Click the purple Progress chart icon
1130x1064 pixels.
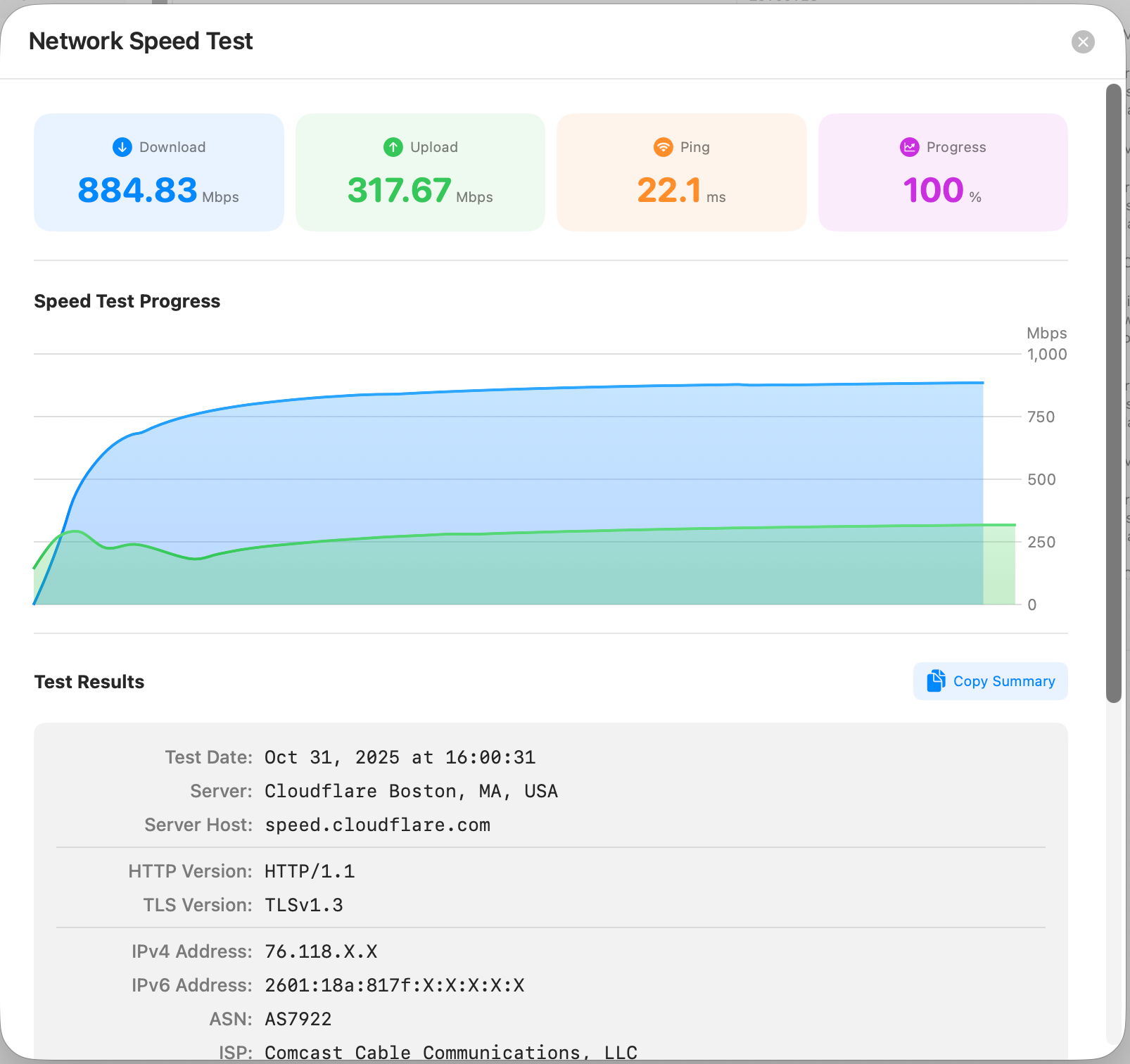[x=909, y=147]
